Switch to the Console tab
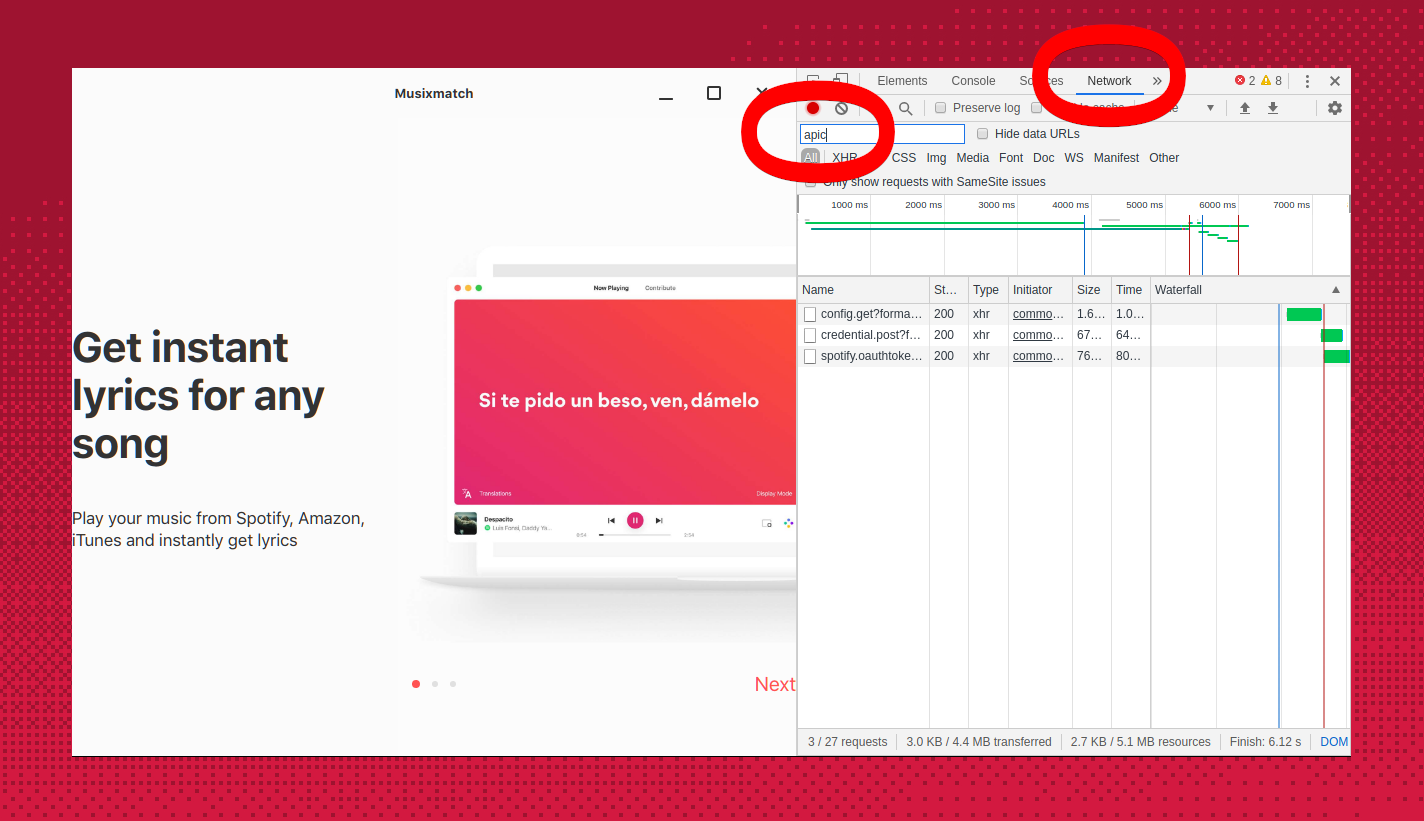1424x821 pixels. pos(973,81)
